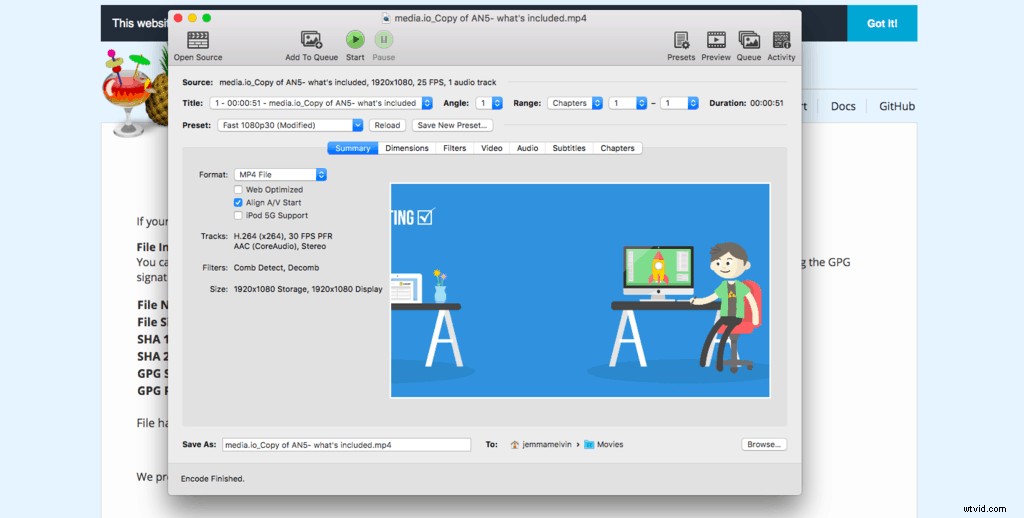The width and height of the screenshot is (1024, 518).
Task: Click the Size 1920x1080 Storage text
Action: tap(308, 289)
